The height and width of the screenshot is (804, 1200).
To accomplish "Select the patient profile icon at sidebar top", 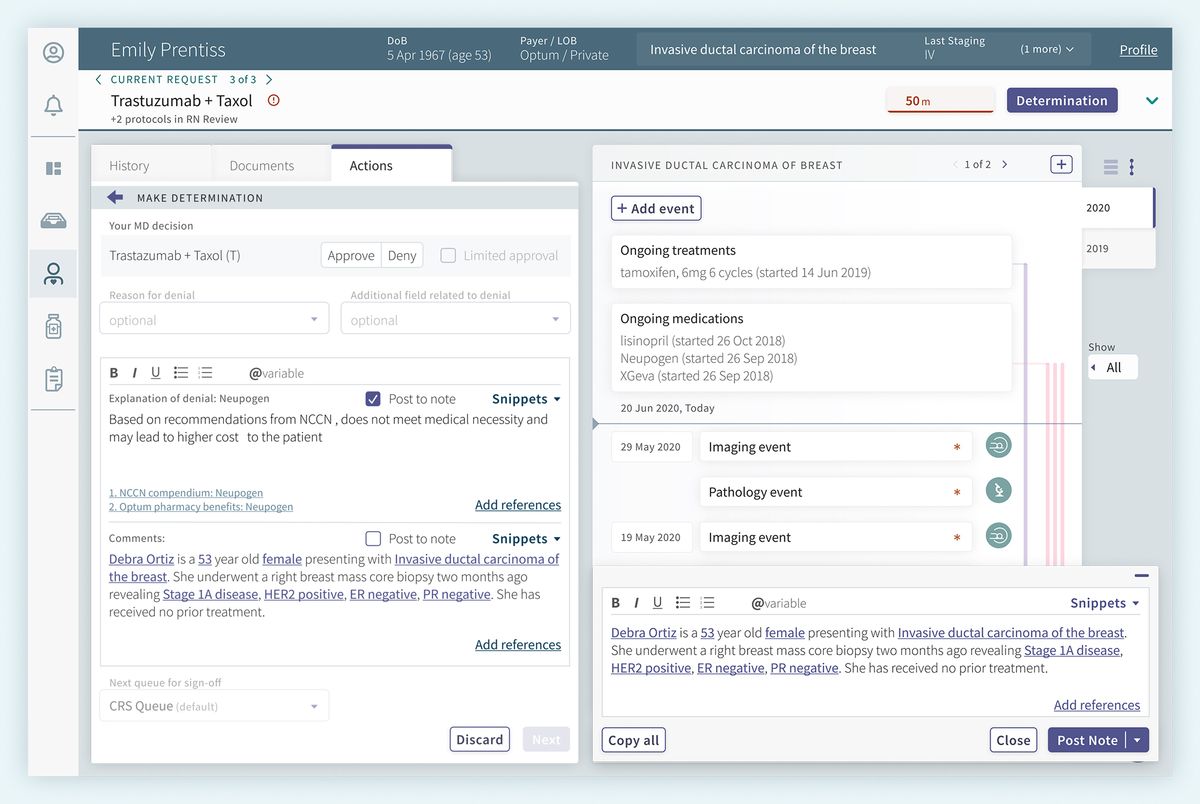I will click(x=53, y=50).
